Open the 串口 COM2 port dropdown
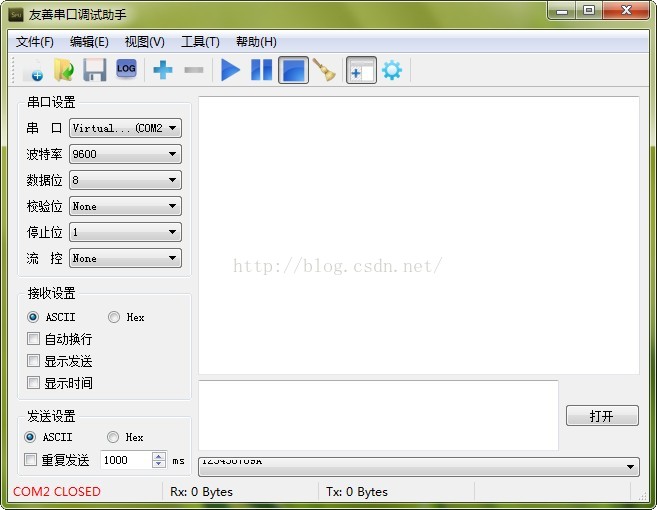The width and height of the screenshot is (657, 510). [125, 128]
